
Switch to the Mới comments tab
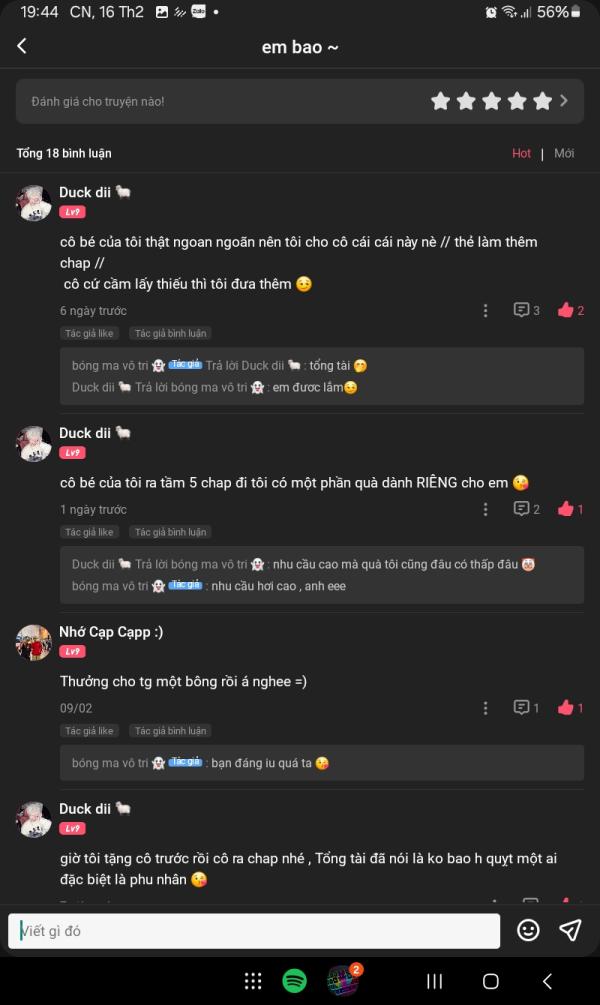[564, 153]
